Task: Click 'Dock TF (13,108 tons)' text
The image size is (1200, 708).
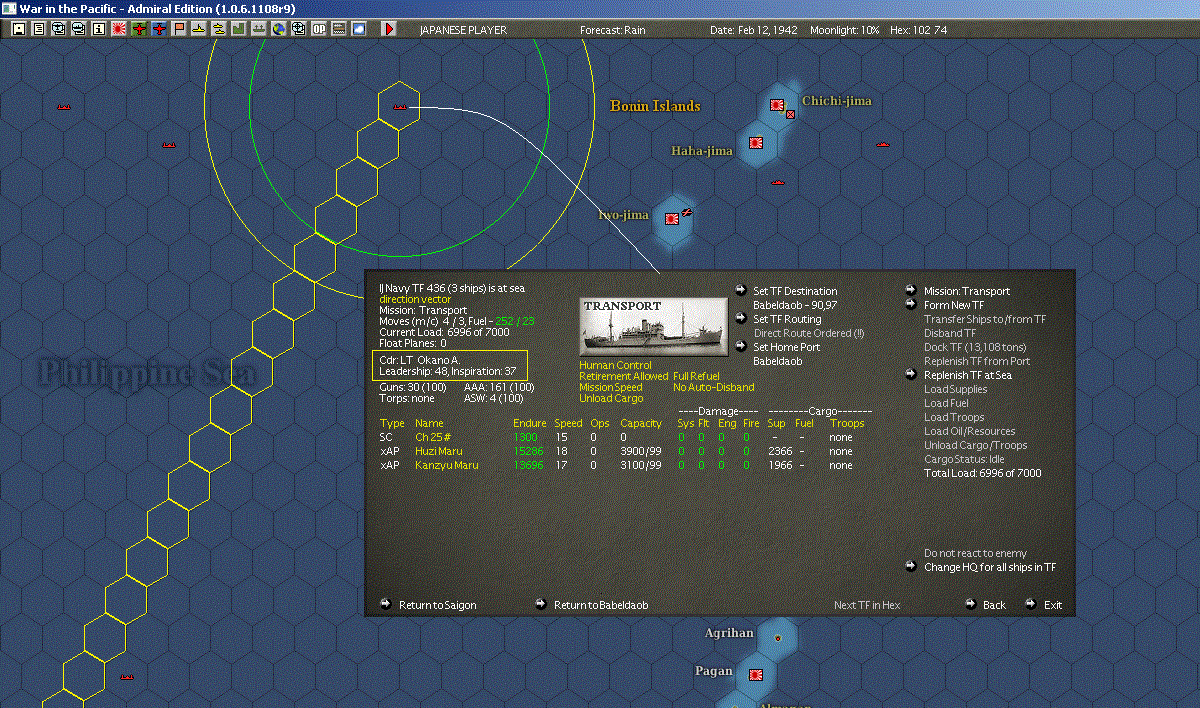Action: tap(975, 347)
